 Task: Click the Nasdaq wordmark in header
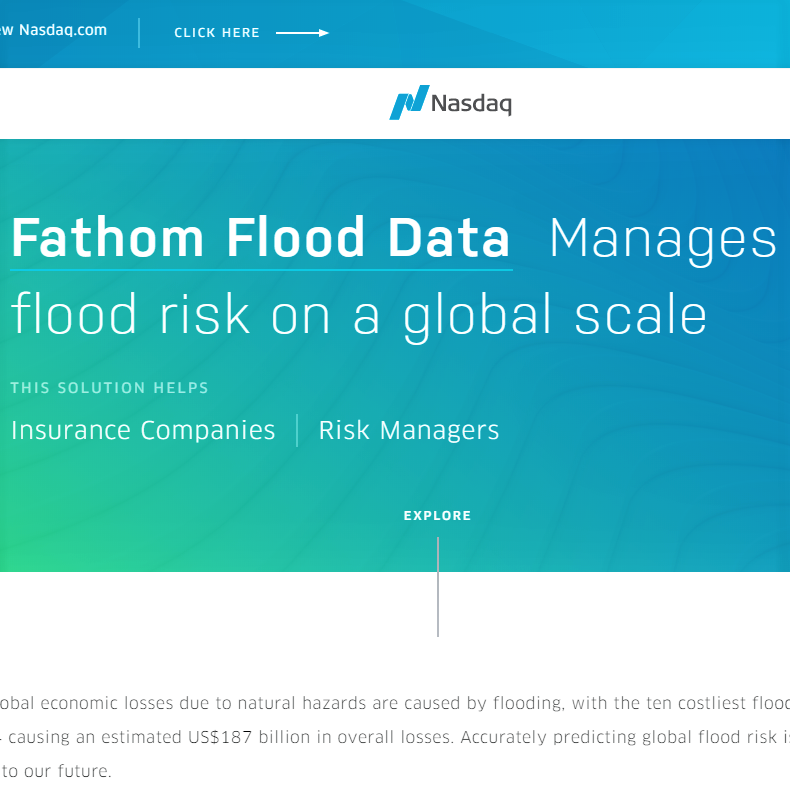[x=471, y=103]
